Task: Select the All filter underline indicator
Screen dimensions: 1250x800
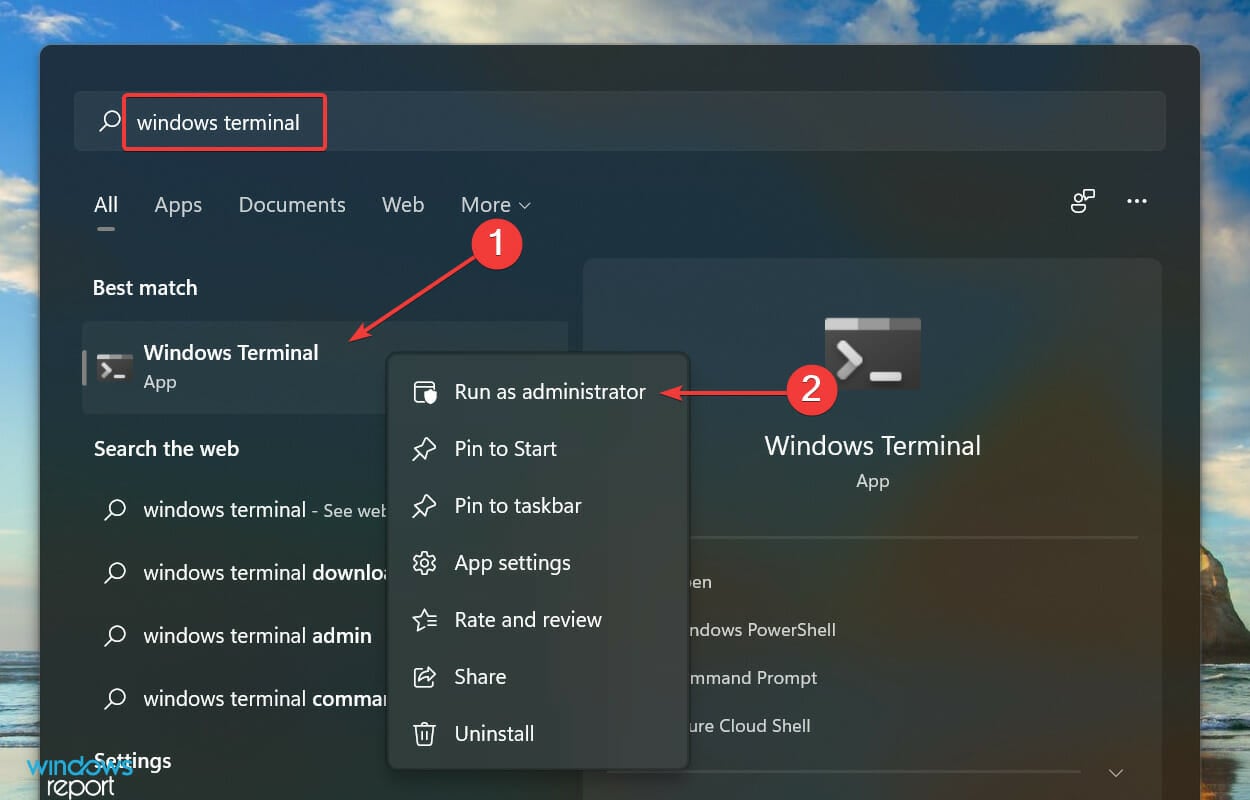Action: tap(106, 230)
